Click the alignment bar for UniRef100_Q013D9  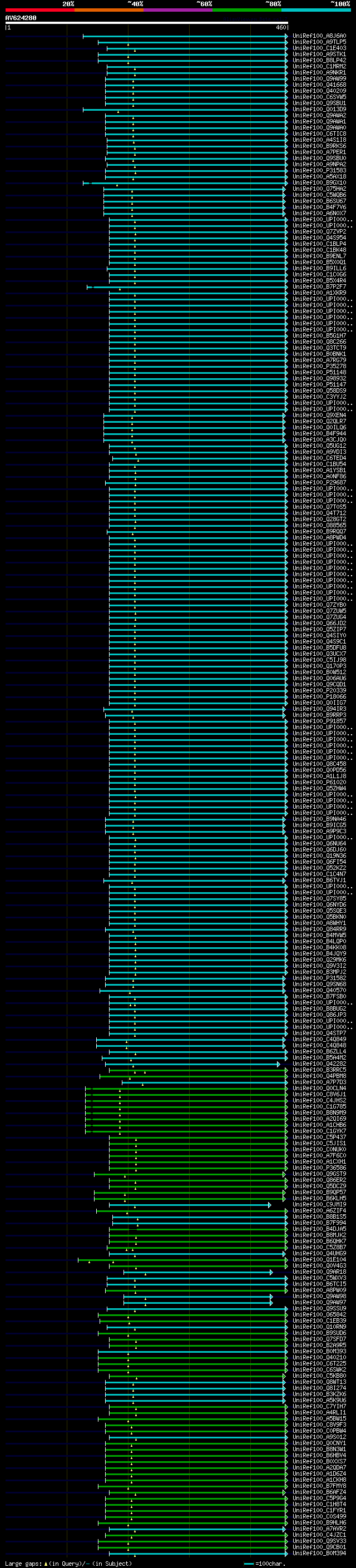[186, 110]
